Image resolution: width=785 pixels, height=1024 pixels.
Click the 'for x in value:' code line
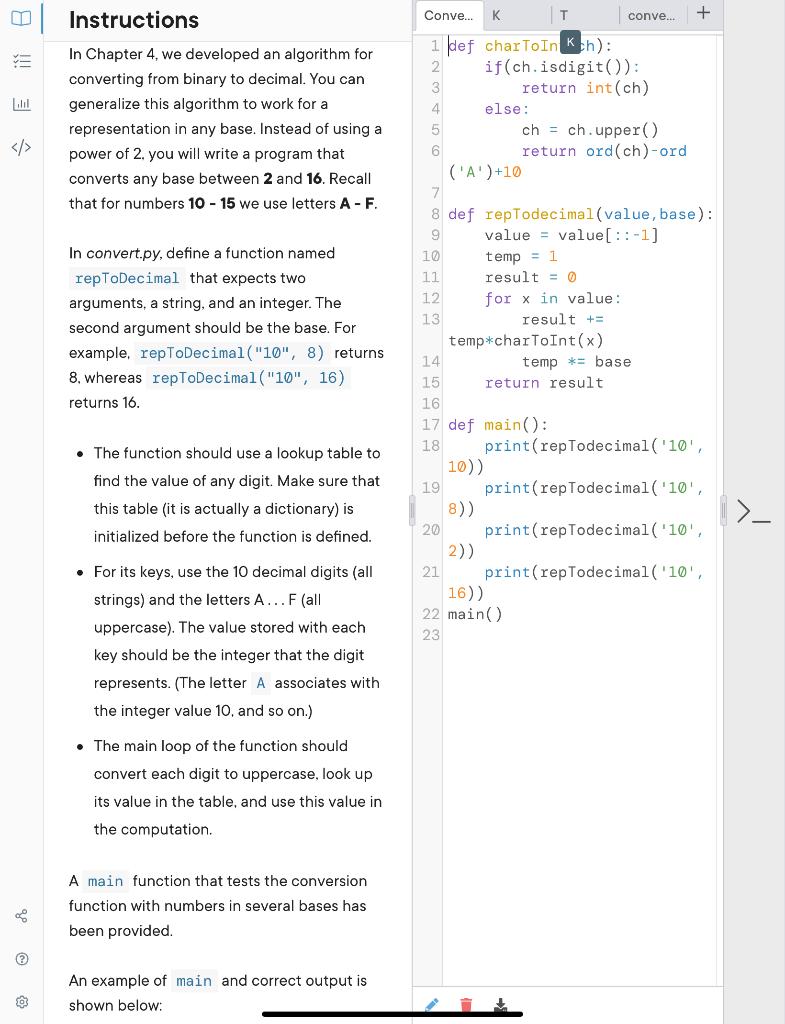[553, 298]
